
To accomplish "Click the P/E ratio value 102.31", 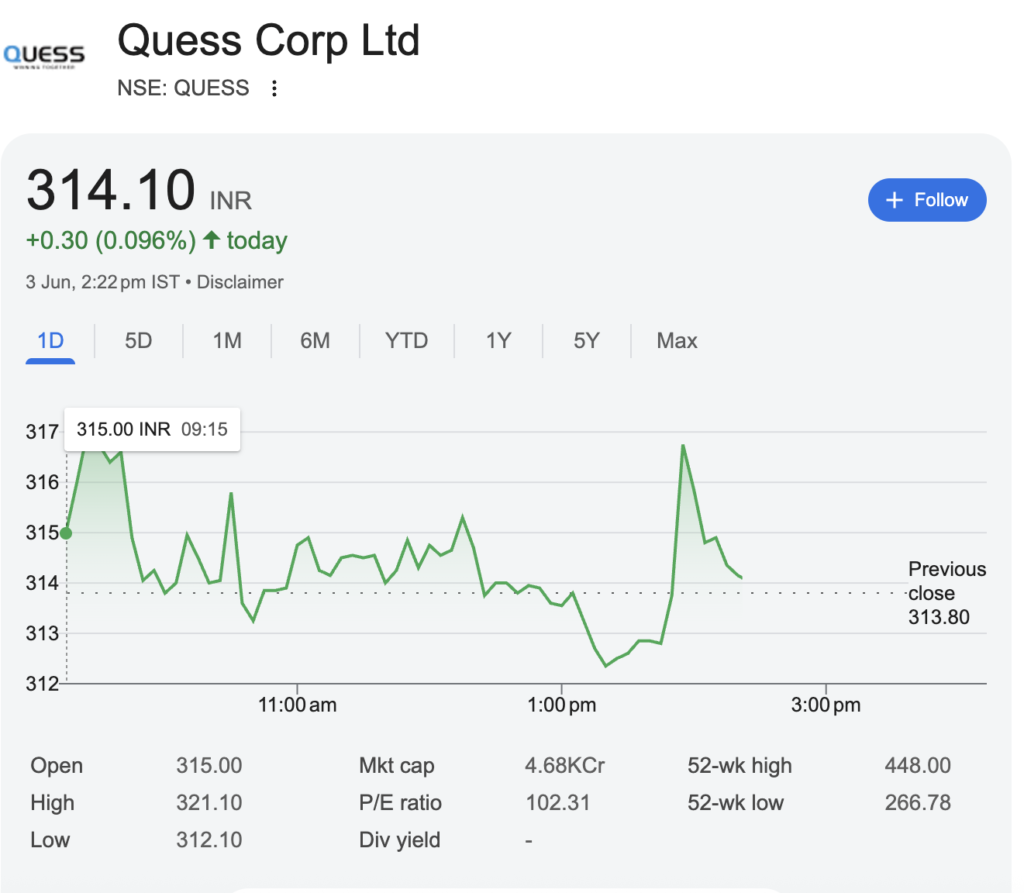I will pyautogui.click(x=558, y=803).
